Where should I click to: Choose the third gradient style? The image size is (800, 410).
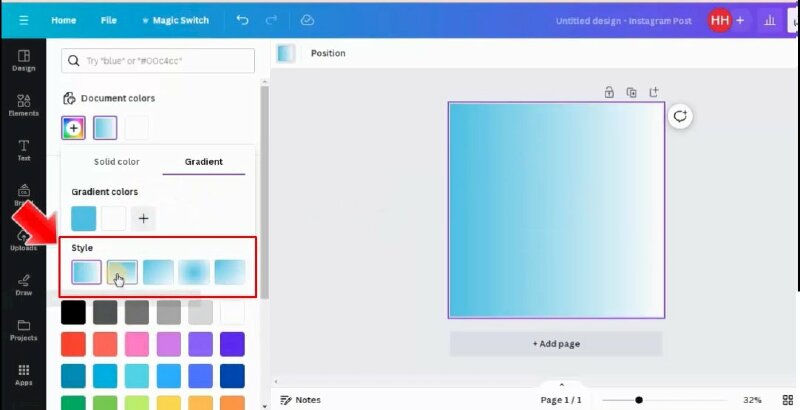(158, 272)
